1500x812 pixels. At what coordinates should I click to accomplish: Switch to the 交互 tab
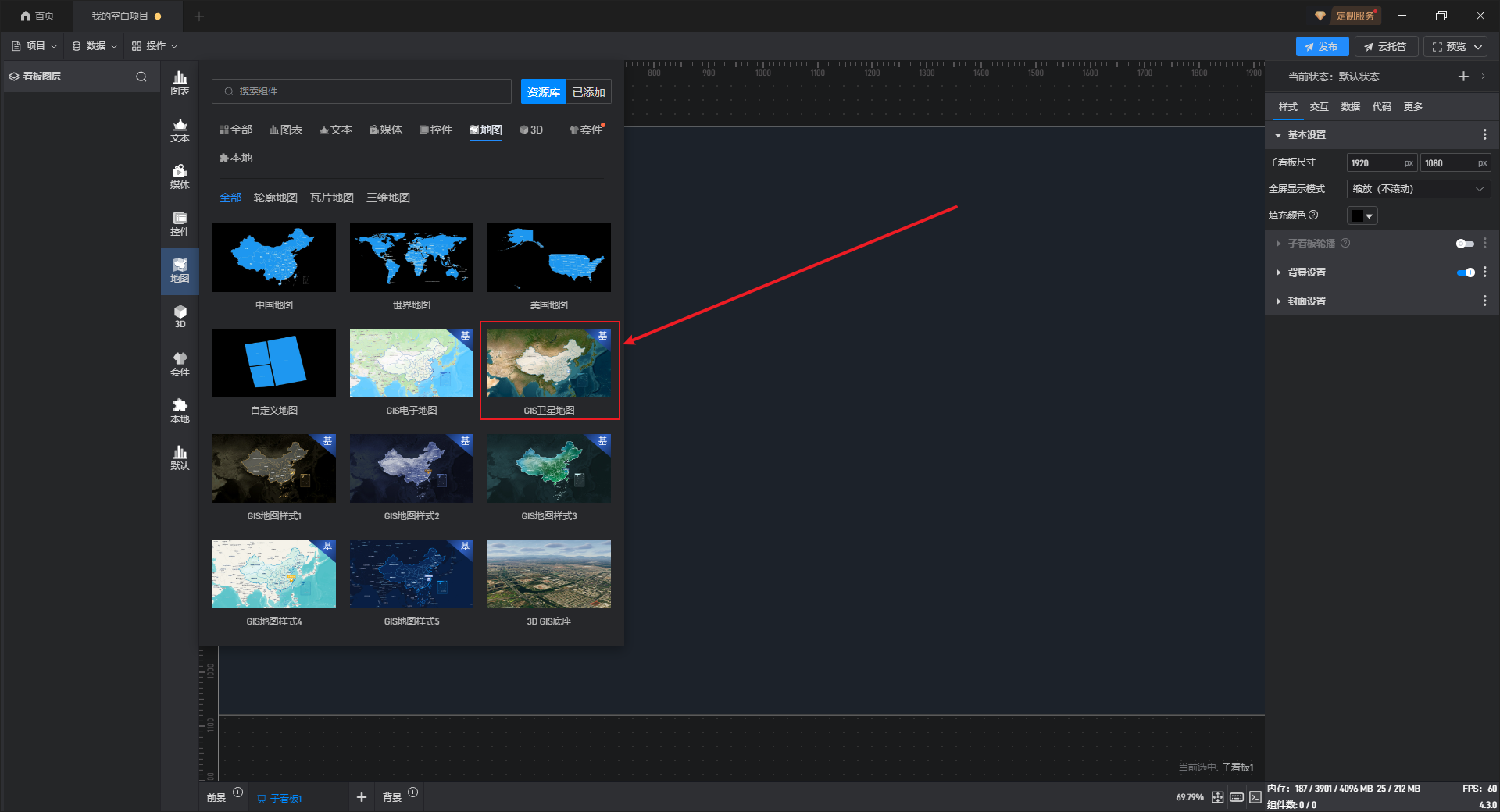tap(1319, 107)
